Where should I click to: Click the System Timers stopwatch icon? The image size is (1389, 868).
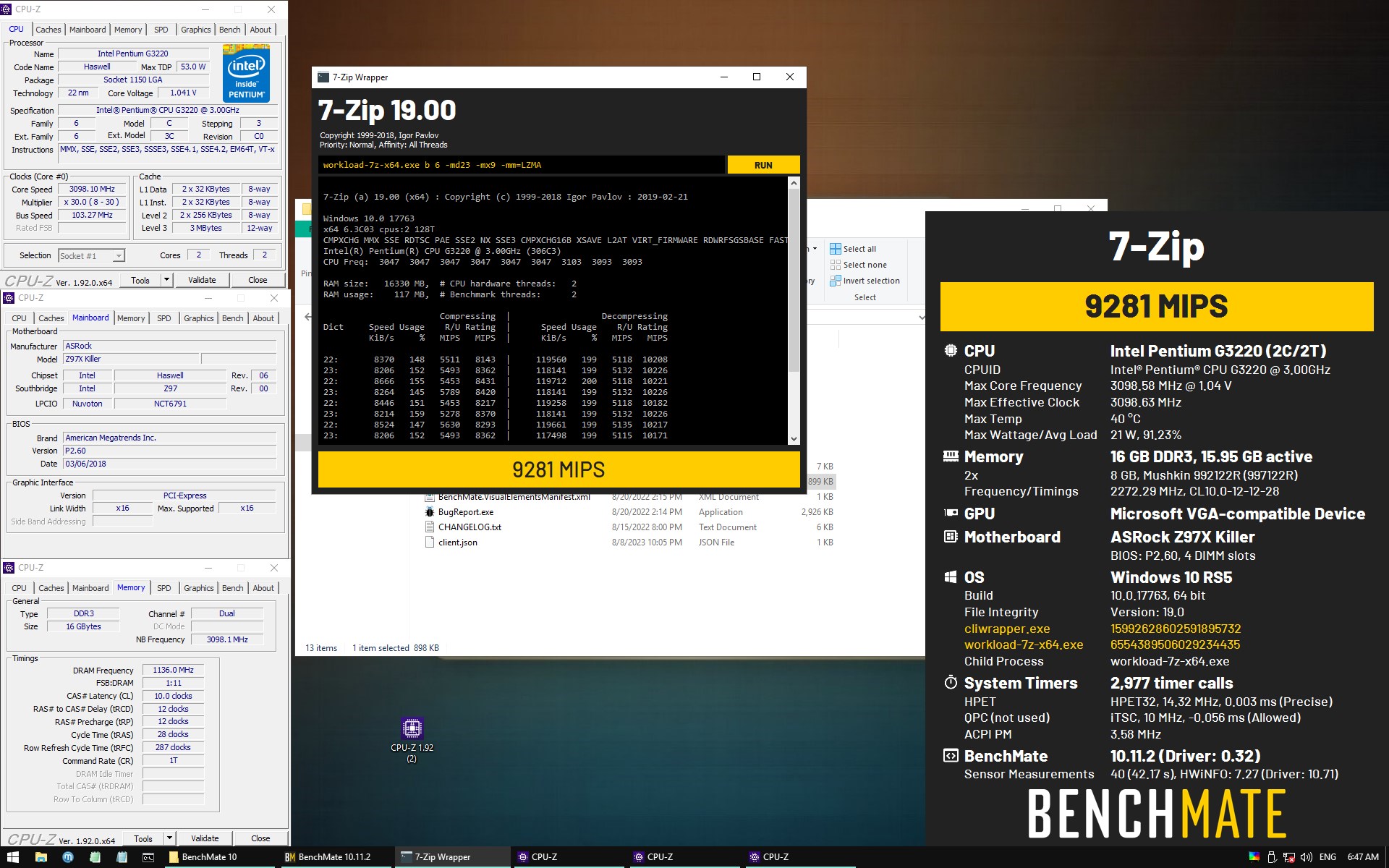click(951, 682)
